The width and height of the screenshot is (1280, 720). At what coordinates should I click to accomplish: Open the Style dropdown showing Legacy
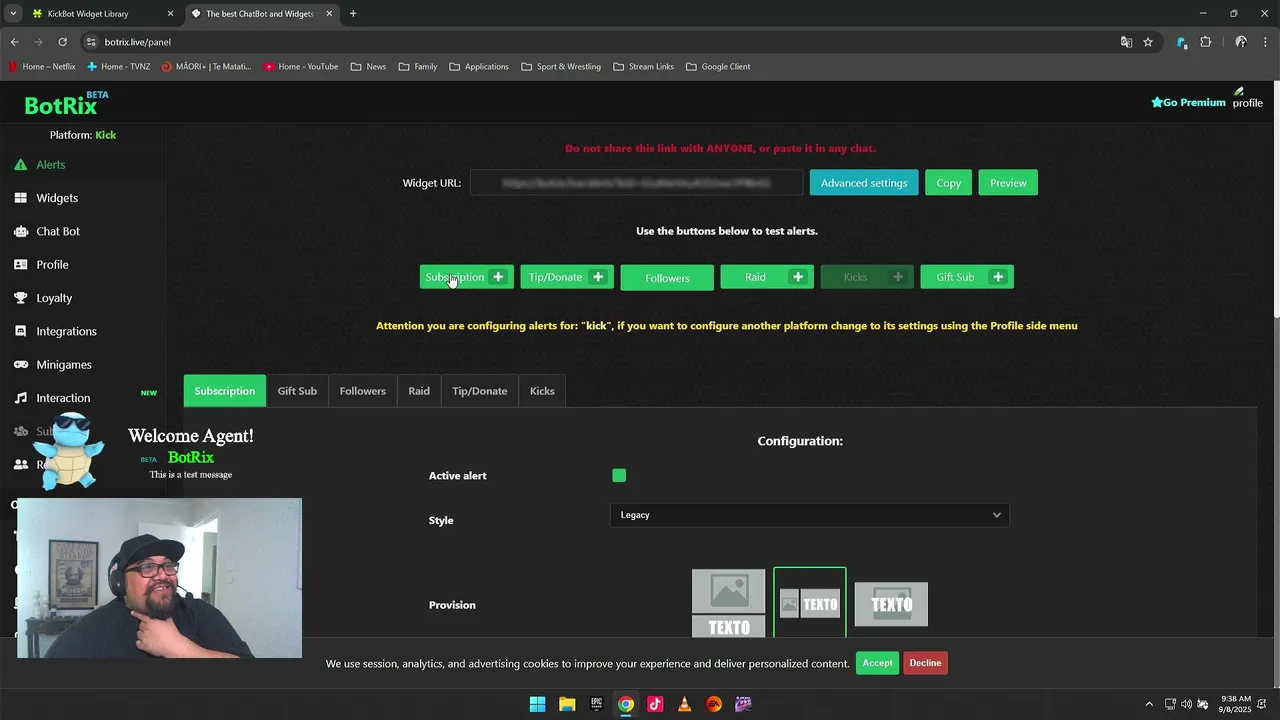[809, 515]
